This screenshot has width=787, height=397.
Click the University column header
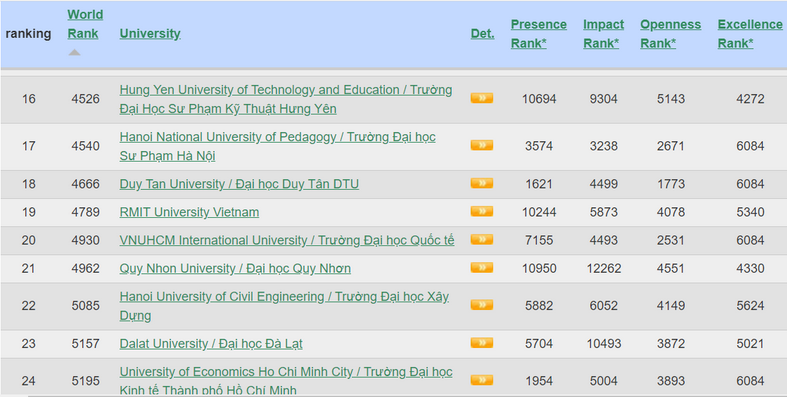[x=150, y=34]
